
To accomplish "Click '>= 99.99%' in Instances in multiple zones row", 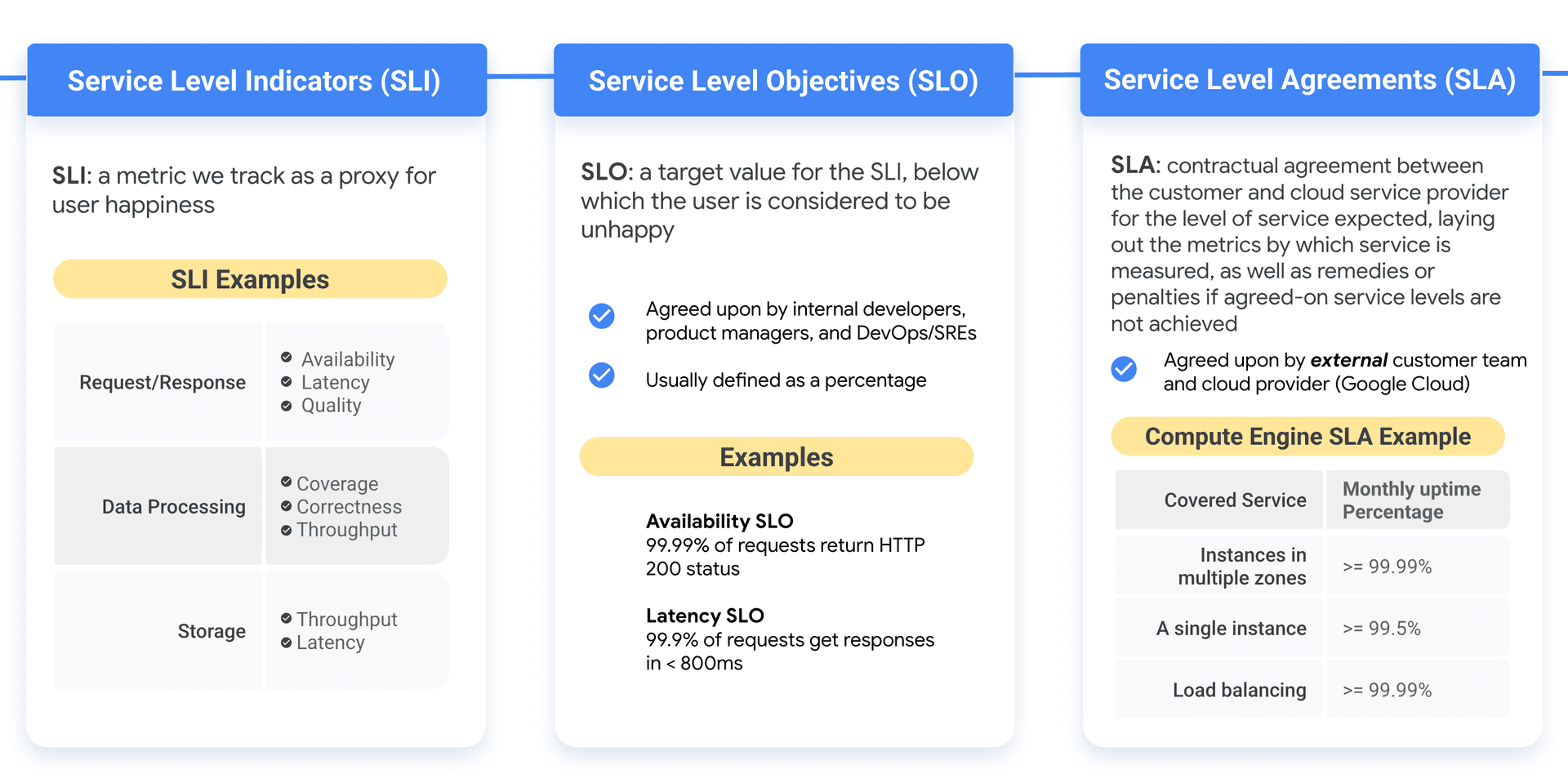I will pyautogui.click(x=1388, y=567).
